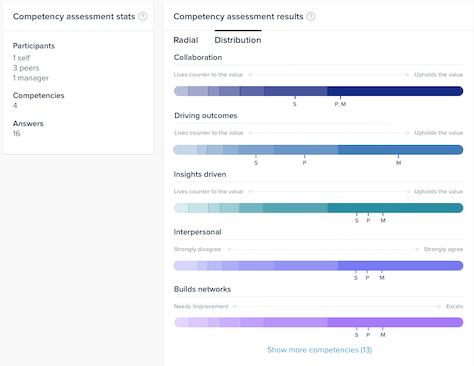The image size is (474, 366).
Task: Click the S marker under Interpersonal bar
Action: [x=356, y=278]
